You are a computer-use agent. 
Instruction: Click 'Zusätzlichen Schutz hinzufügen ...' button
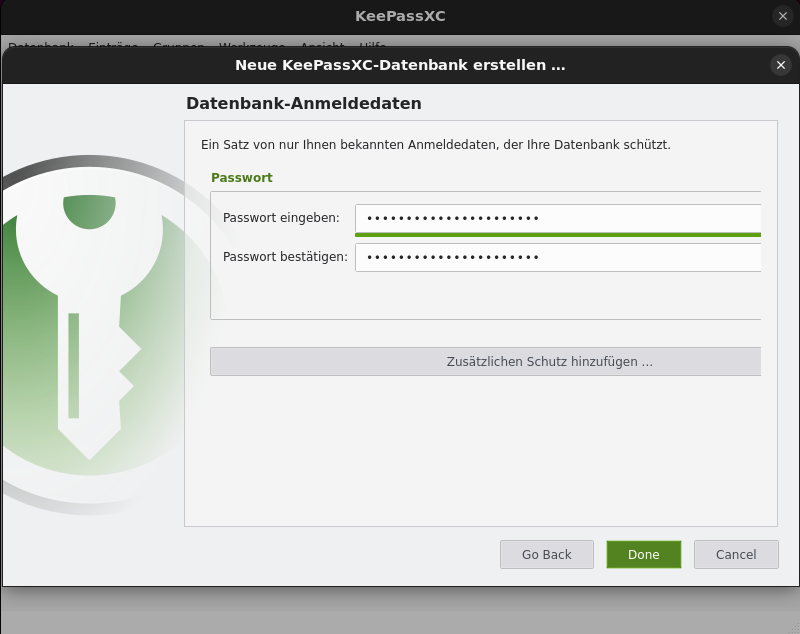pos(485,362)
